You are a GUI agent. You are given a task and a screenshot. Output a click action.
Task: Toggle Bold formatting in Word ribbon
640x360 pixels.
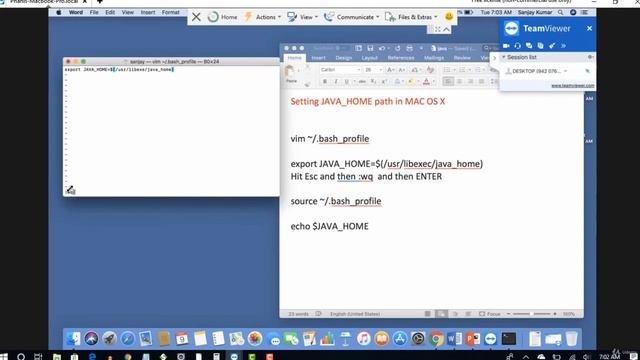tap(325, 82)
